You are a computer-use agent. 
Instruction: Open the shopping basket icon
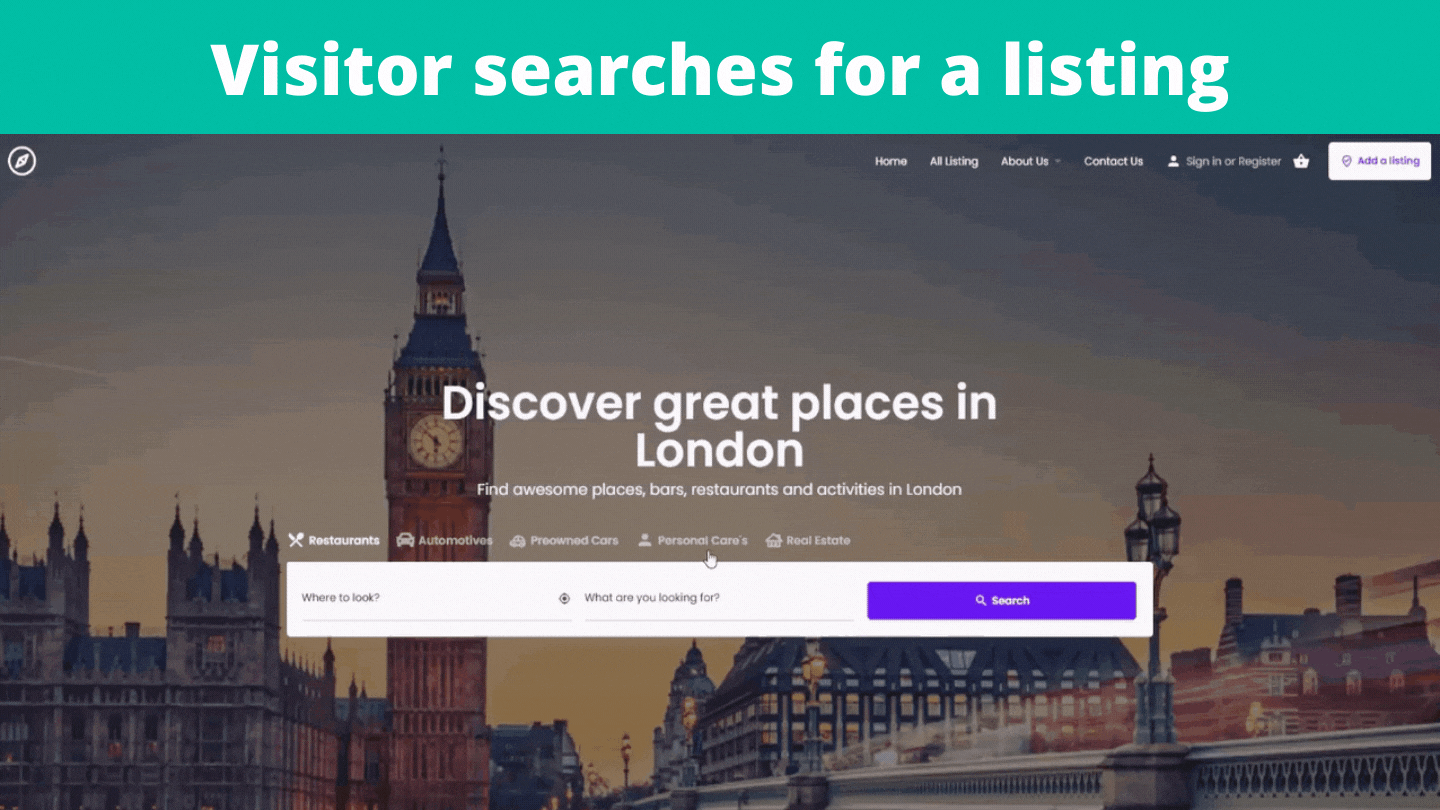1301,161
